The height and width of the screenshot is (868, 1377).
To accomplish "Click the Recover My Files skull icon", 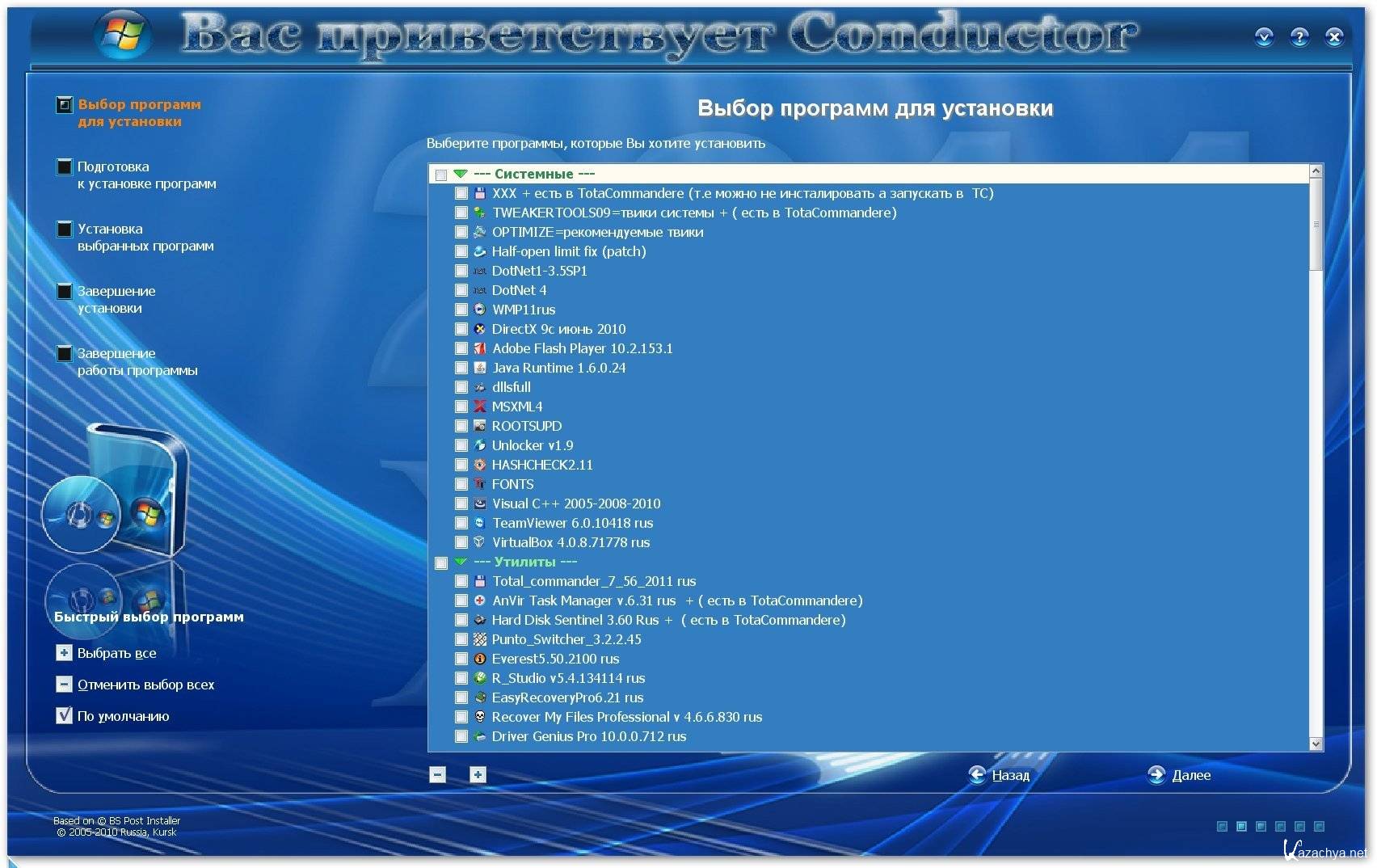I will tap(480, 717).
